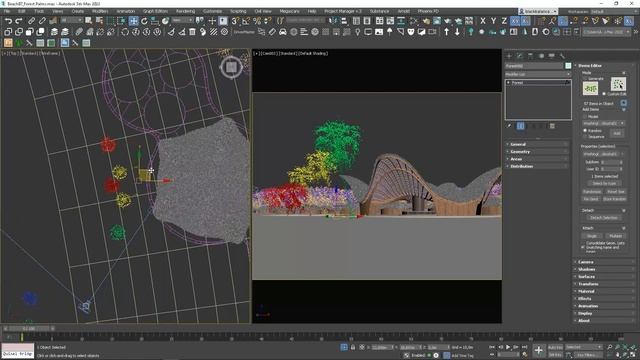Click the up arrow toolbar icon

[447, 32]
